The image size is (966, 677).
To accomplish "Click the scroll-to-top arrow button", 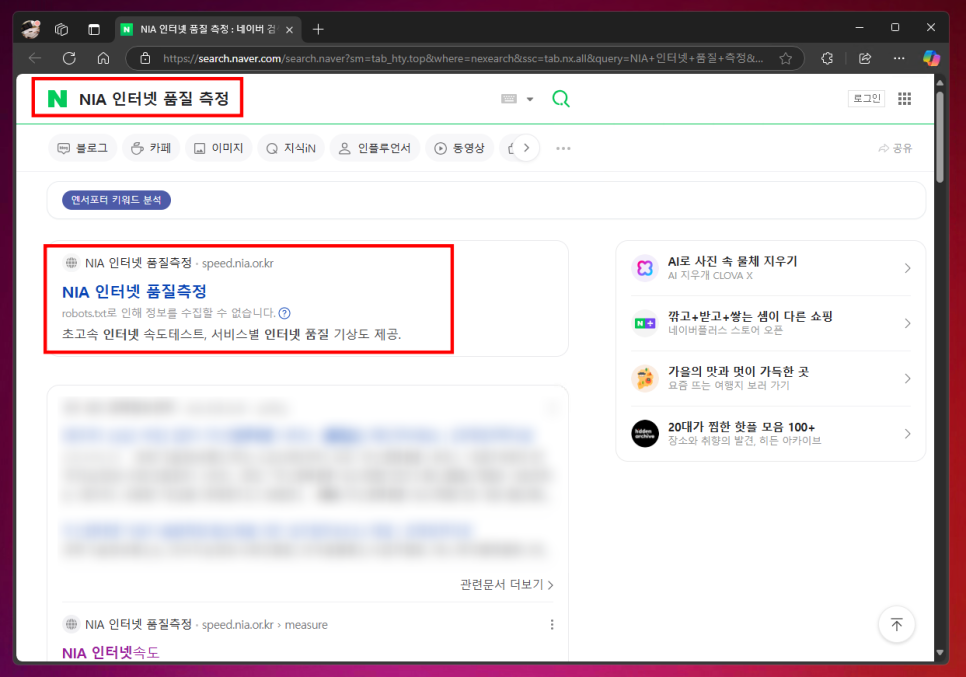I will (x=896, y=625).
